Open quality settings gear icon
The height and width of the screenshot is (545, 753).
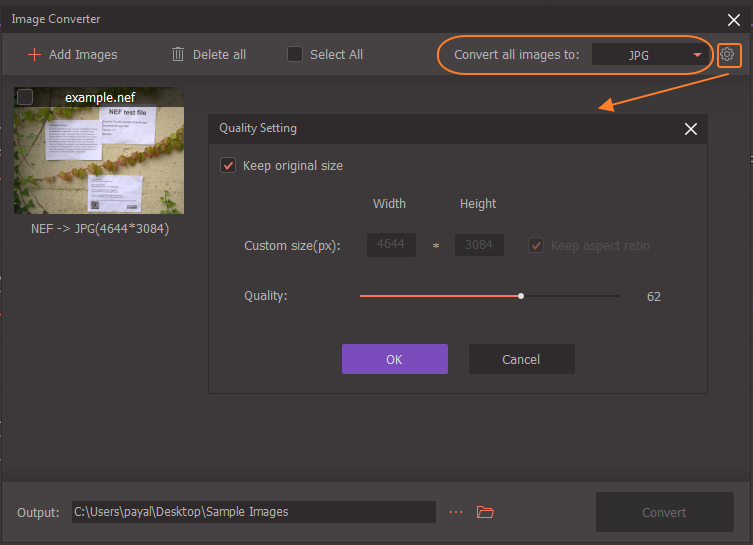tap(727, 55)
